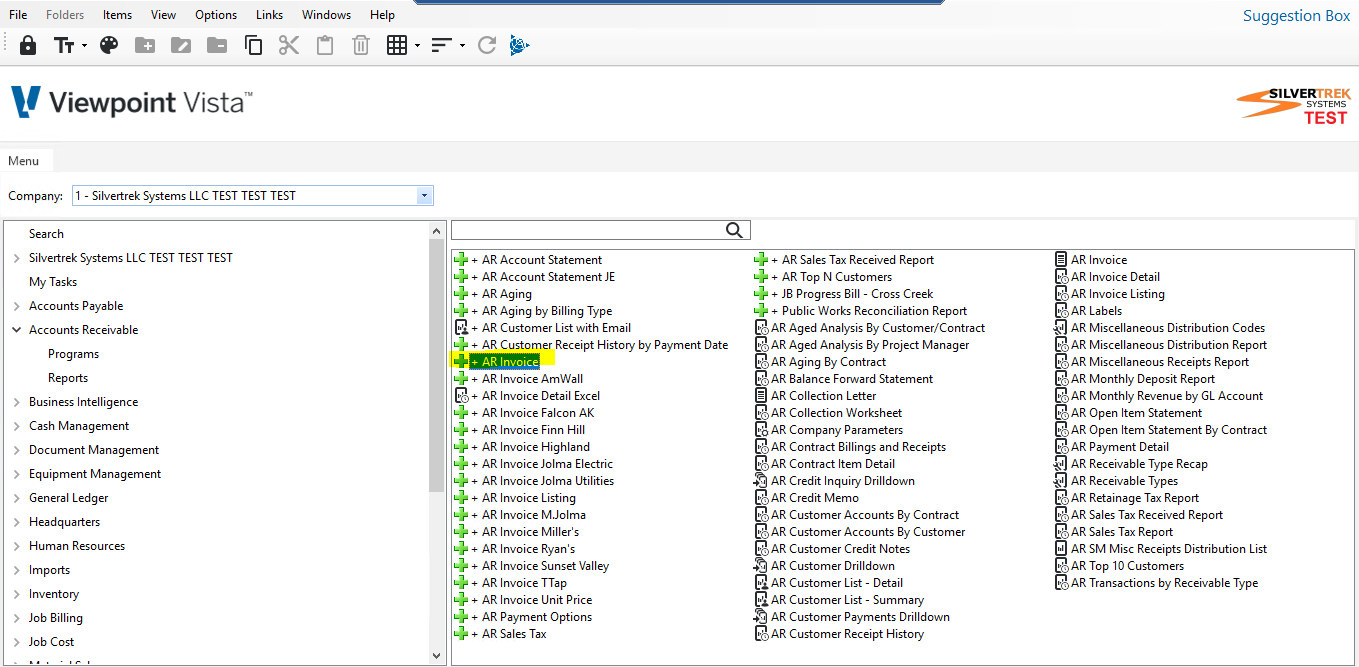Expand the Cash Management folder

click(x=16, y=426)
